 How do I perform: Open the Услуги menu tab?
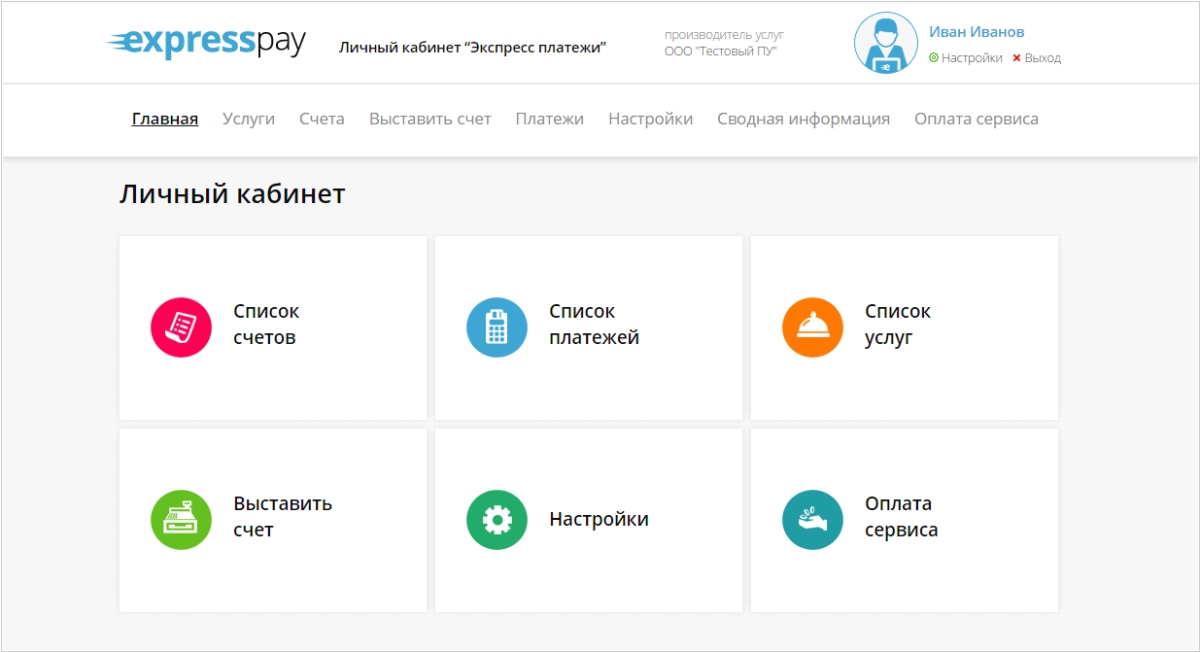click(x=248, y=119)
